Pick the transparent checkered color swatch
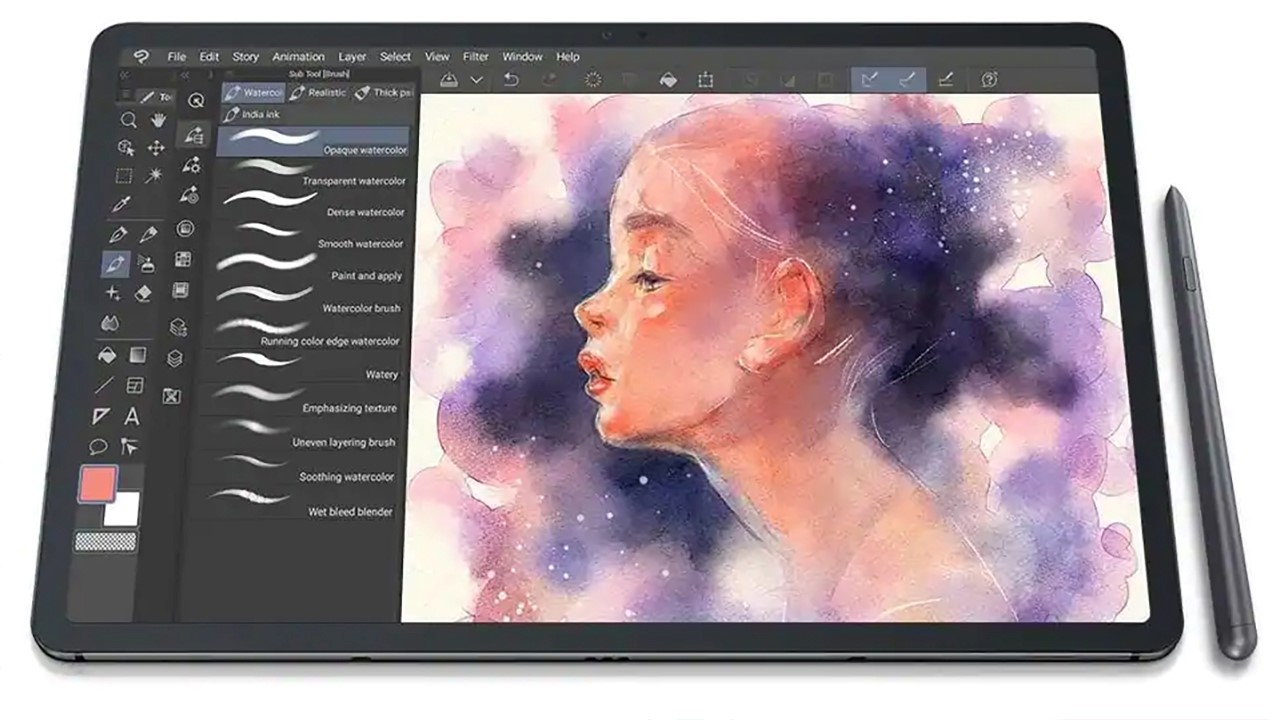The image size is (1280, 720). coord(105,541)
